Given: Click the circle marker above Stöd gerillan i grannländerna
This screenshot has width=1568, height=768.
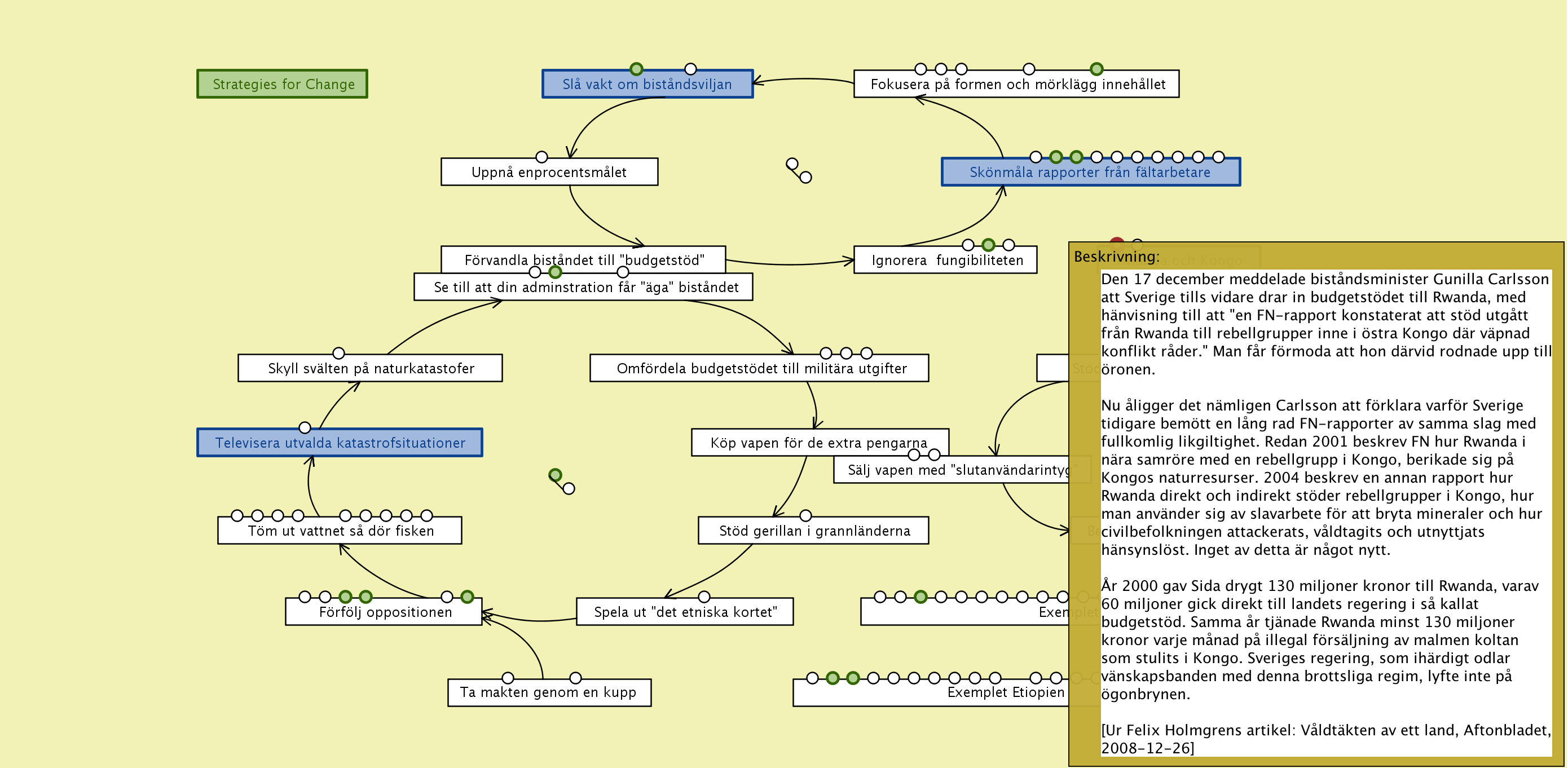Looking at the screenshot, I should (x=805, y=515).
